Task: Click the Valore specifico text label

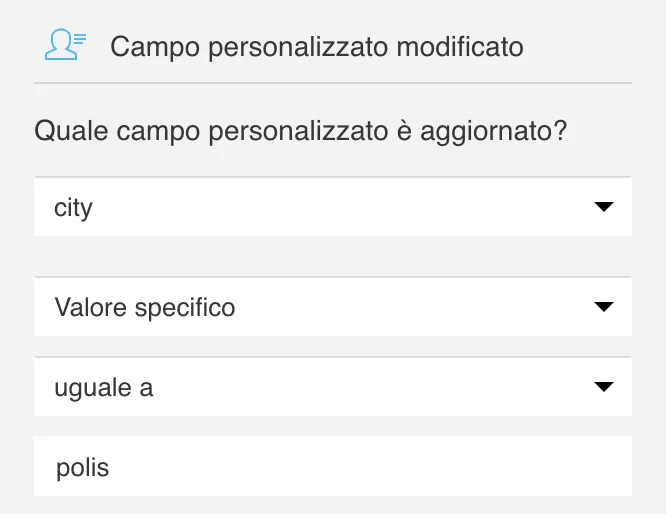Action: (x=145, y=308)
